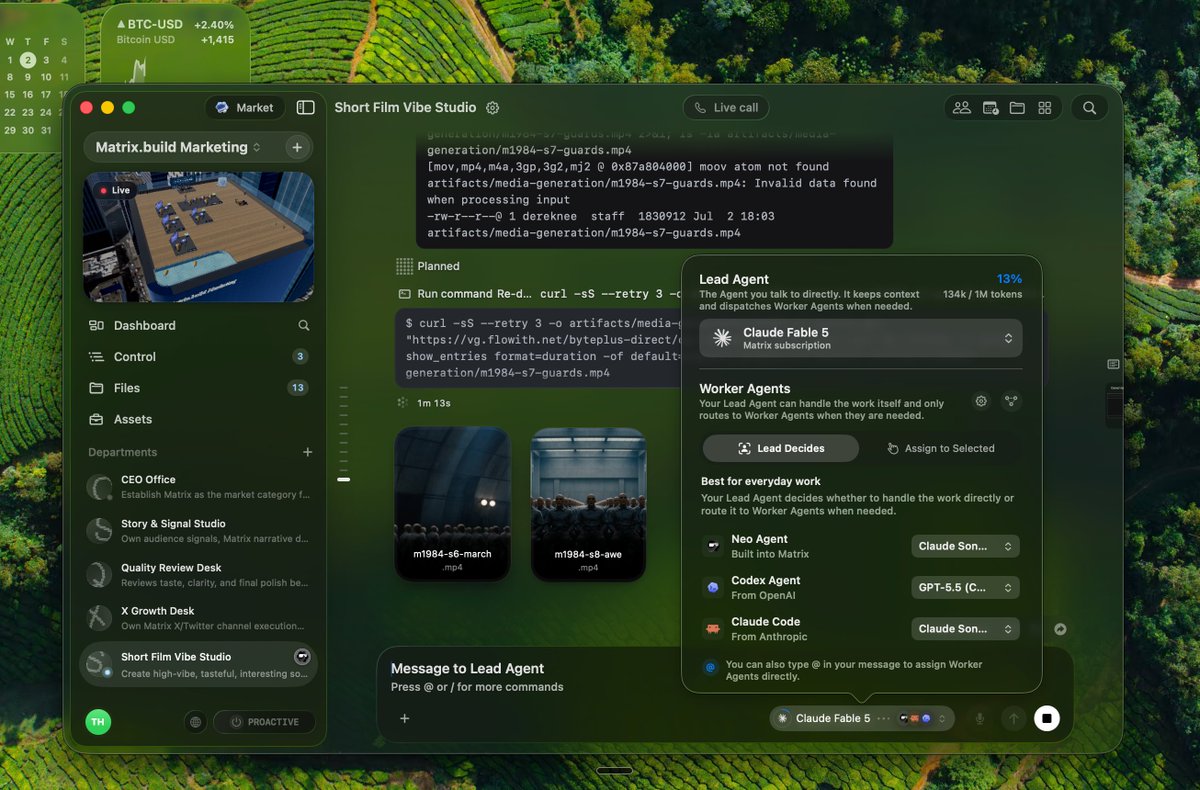This screenshot has width=1200, height=790.
Task: Click the 13% token usage indicator
Action: (x=1009, y=279)
